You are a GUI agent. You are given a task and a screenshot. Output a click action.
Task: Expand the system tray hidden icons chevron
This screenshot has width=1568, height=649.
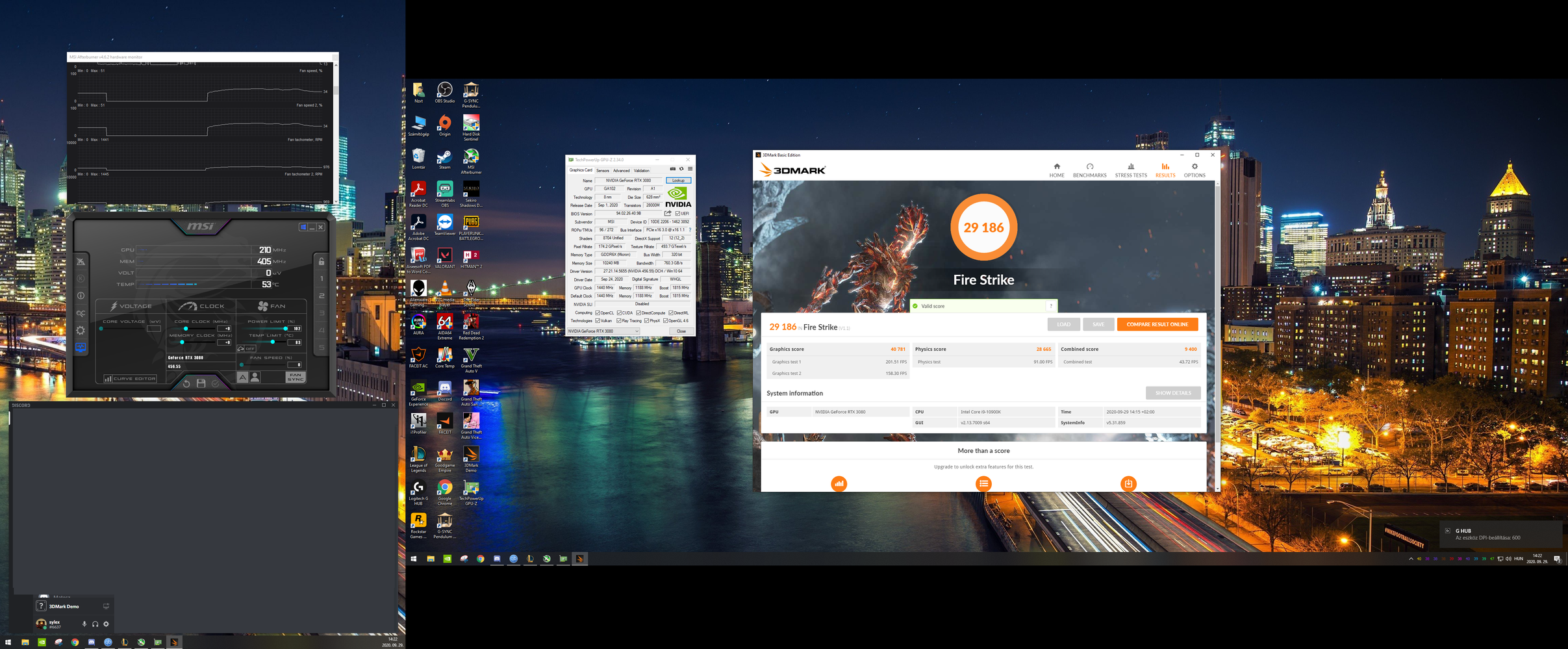pos(1410,559)
